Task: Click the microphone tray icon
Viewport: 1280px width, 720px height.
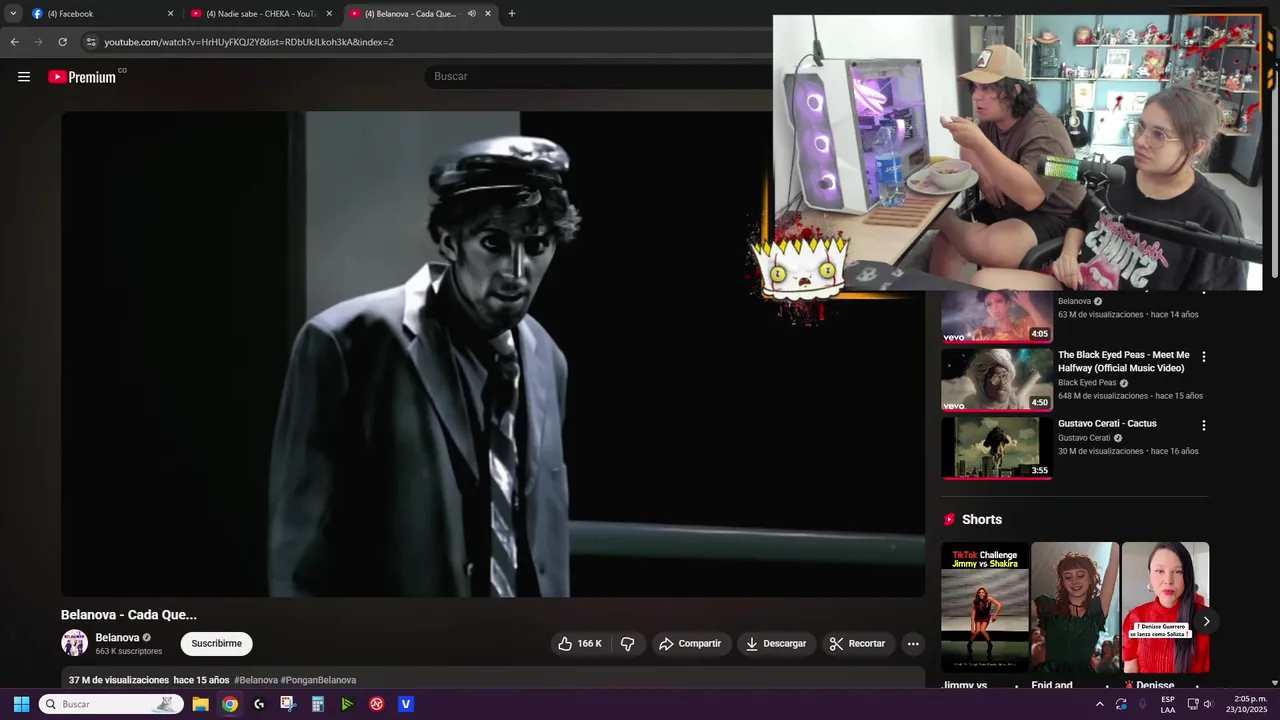Action: (x=1143, y=704)
